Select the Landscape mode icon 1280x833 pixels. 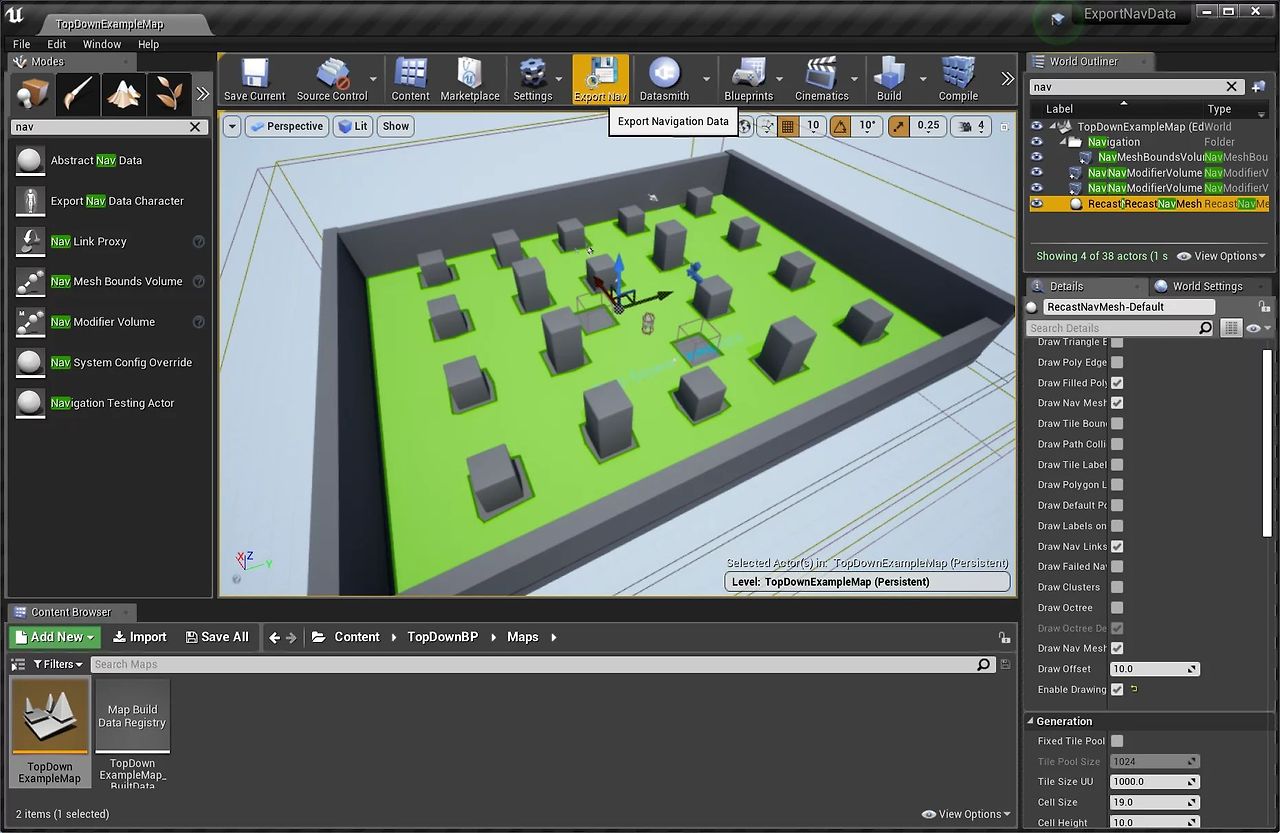(x=124, y=94)
